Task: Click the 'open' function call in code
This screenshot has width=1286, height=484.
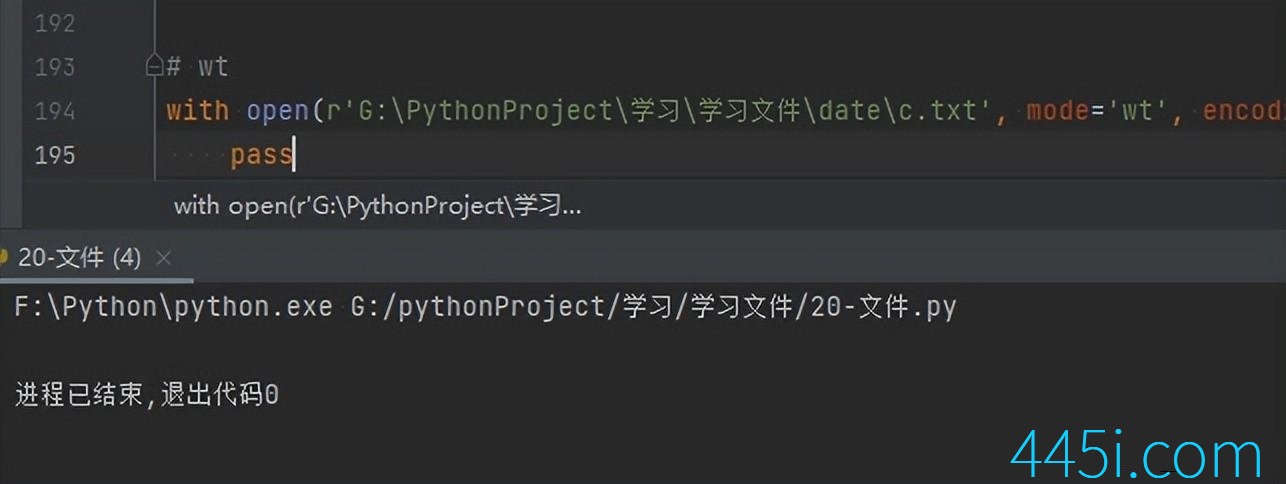Action: [x=277, y=111]
